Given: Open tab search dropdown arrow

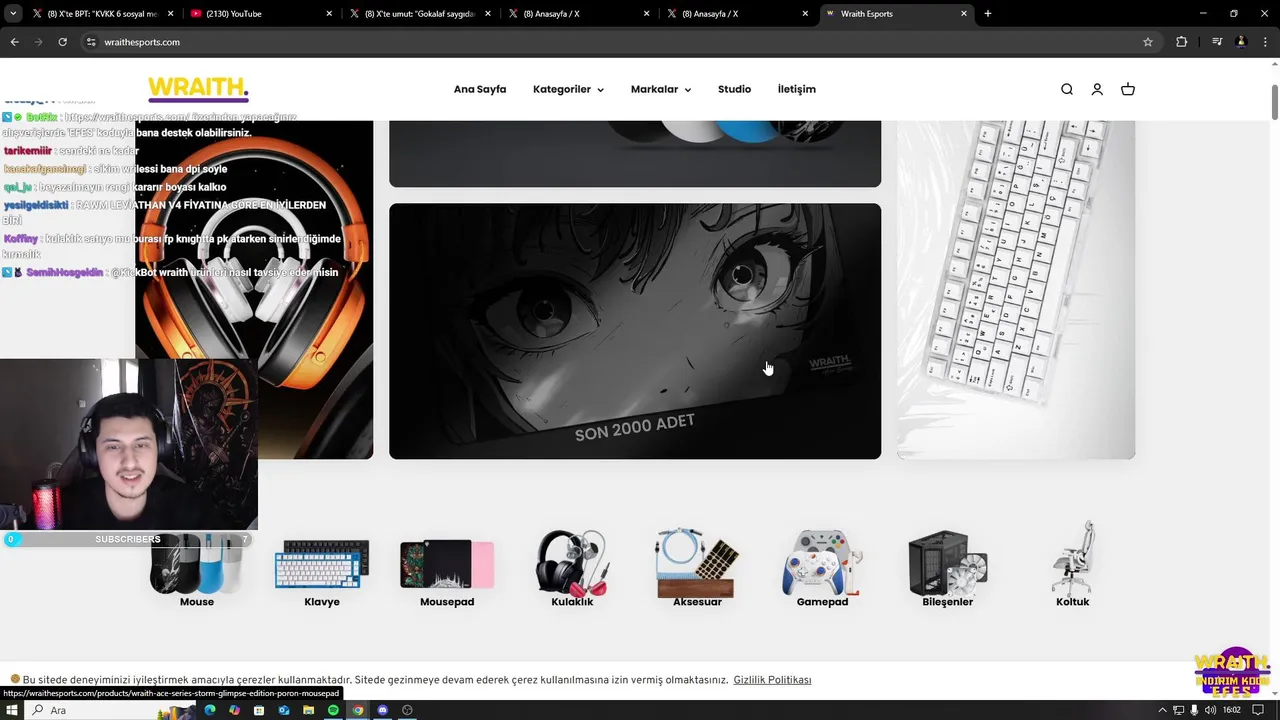Looking at the screenshot, I should (x=13, y=14).
